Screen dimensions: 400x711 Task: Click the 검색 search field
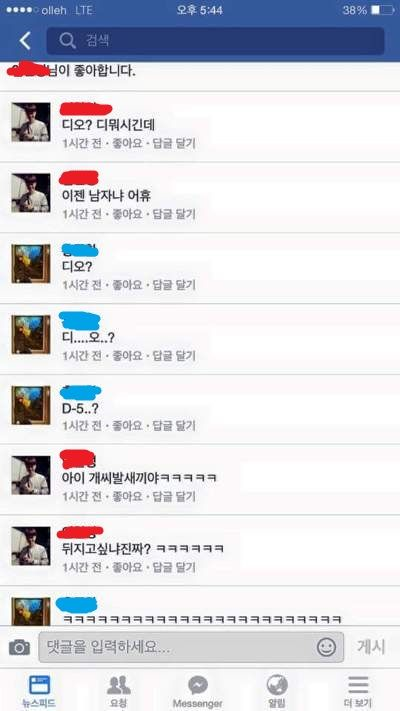(x=215, y=41)
